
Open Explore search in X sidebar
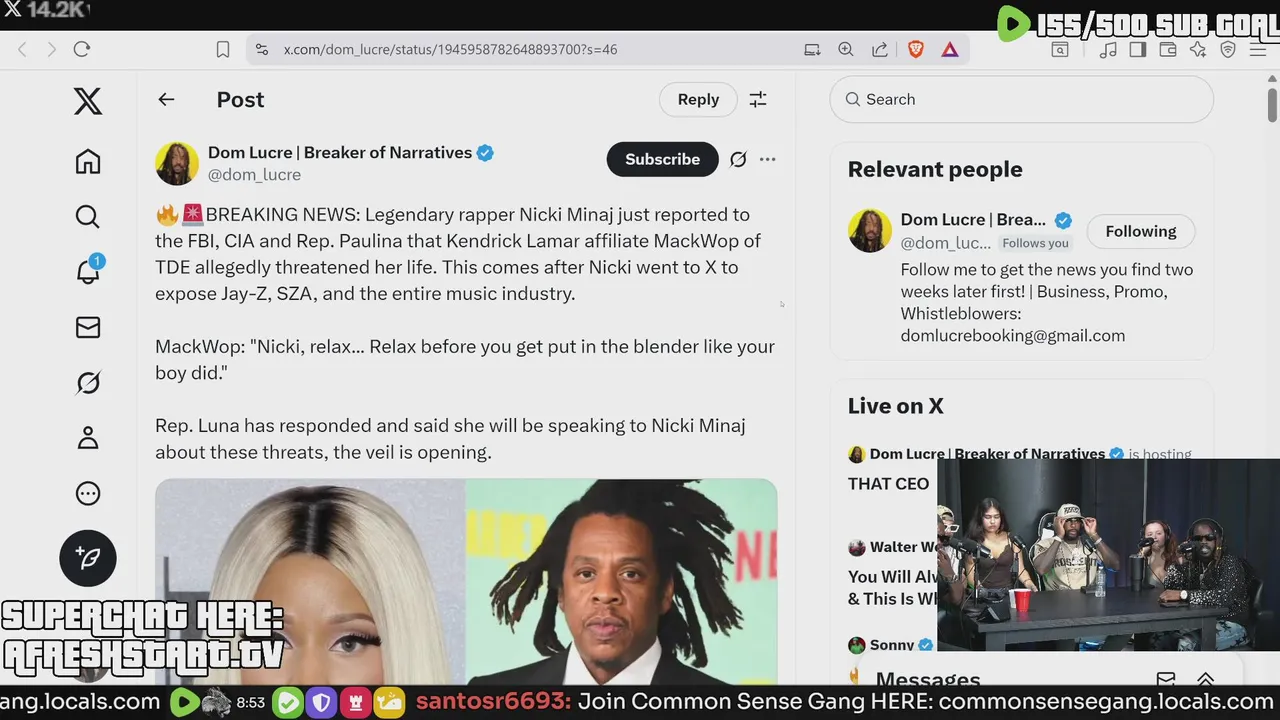(88, 217)
